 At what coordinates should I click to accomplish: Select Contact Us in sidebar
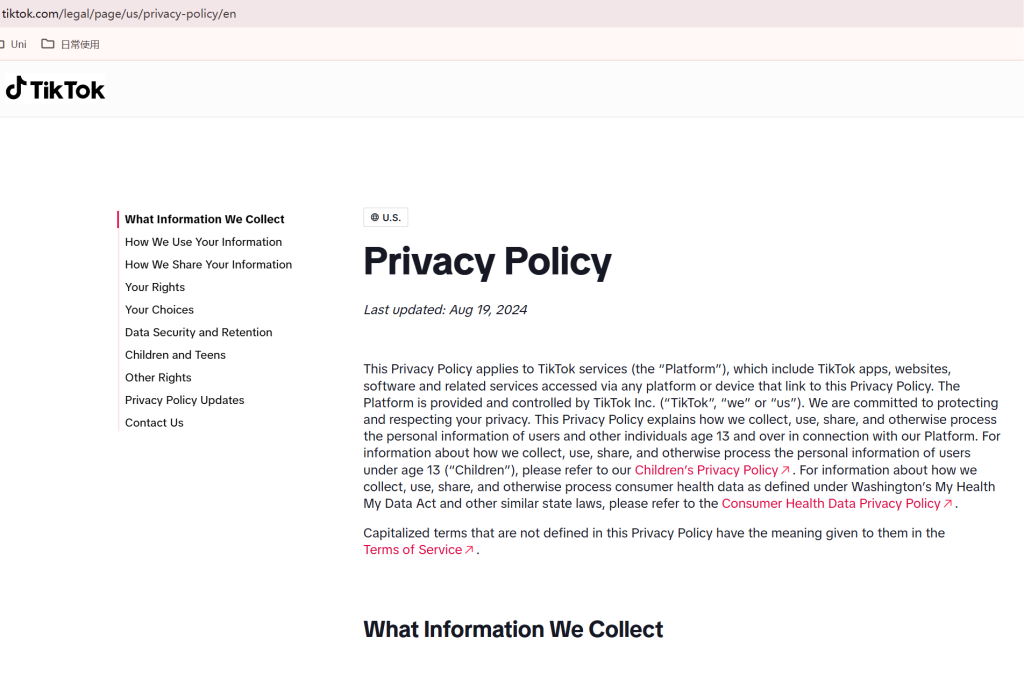[154, 423]
